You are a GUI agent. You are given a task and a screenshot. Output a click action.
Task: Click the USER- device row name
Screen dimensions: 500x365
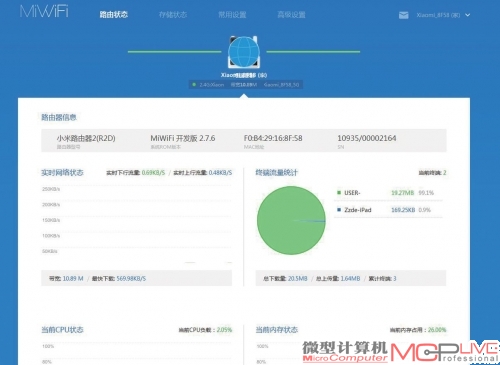click(x=352, y=193)
